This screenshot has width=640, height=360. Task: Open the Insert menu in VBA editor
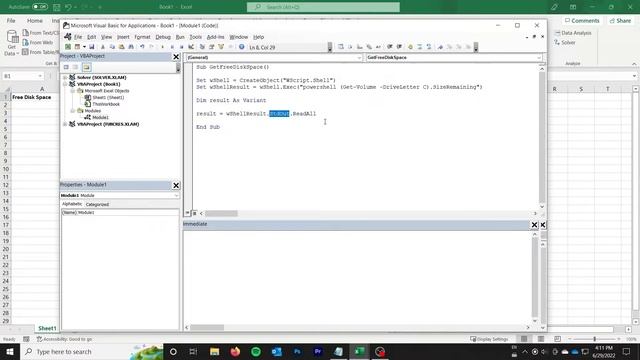123,37
